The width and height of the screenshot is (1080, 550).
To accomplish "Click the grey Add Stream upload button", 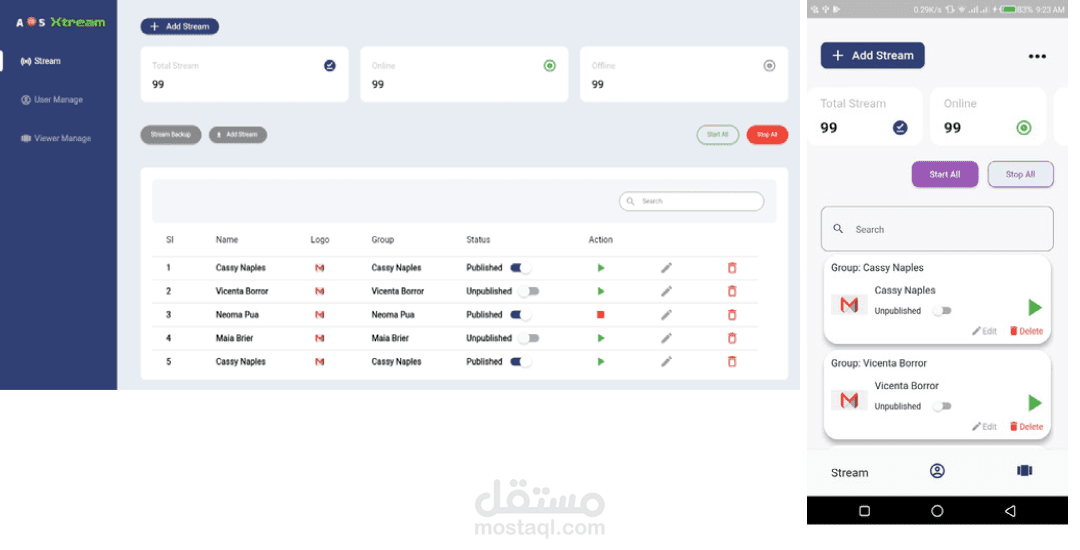I will 238,135.
